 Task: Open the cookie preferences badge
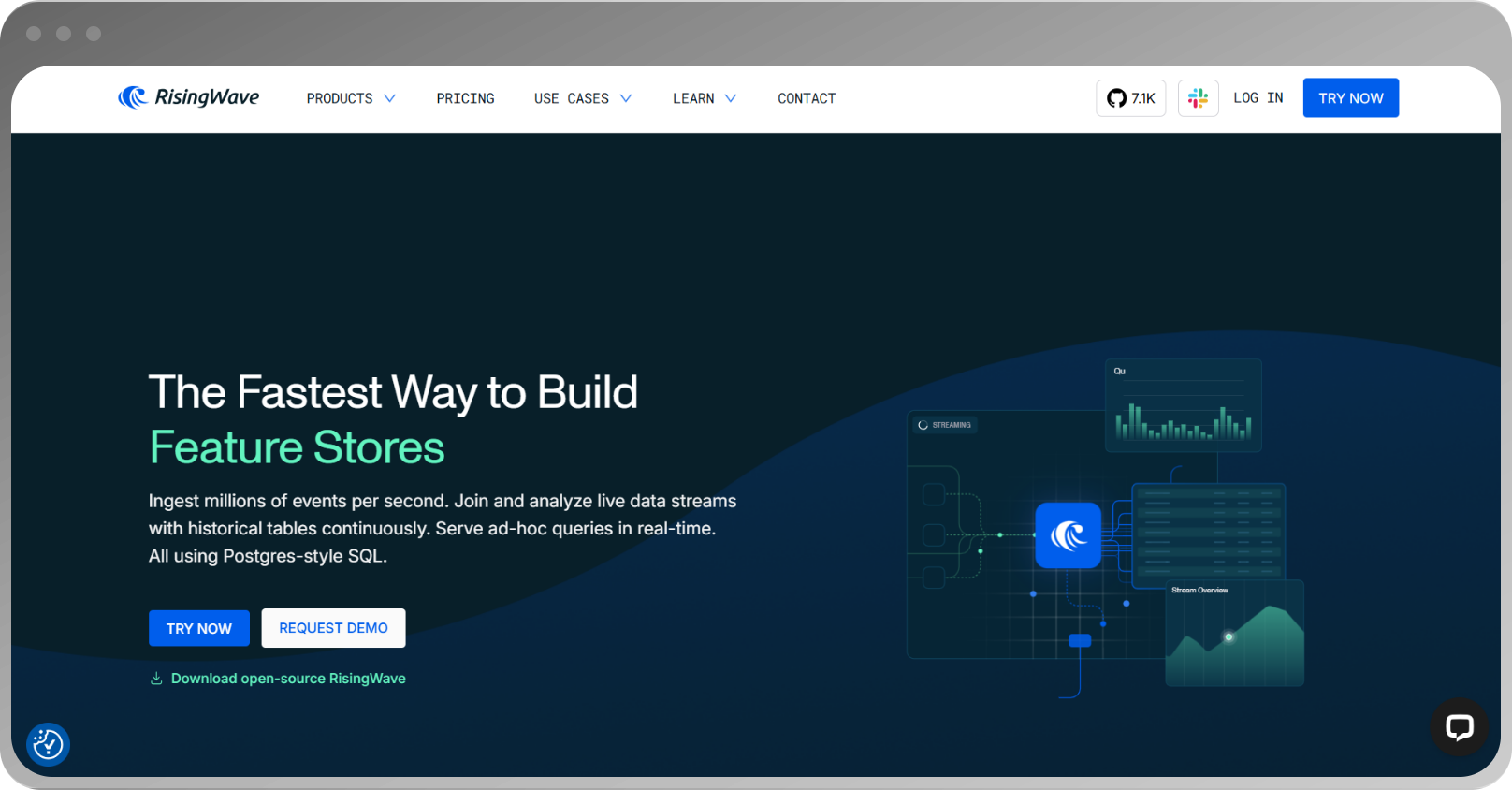[48, 744]
